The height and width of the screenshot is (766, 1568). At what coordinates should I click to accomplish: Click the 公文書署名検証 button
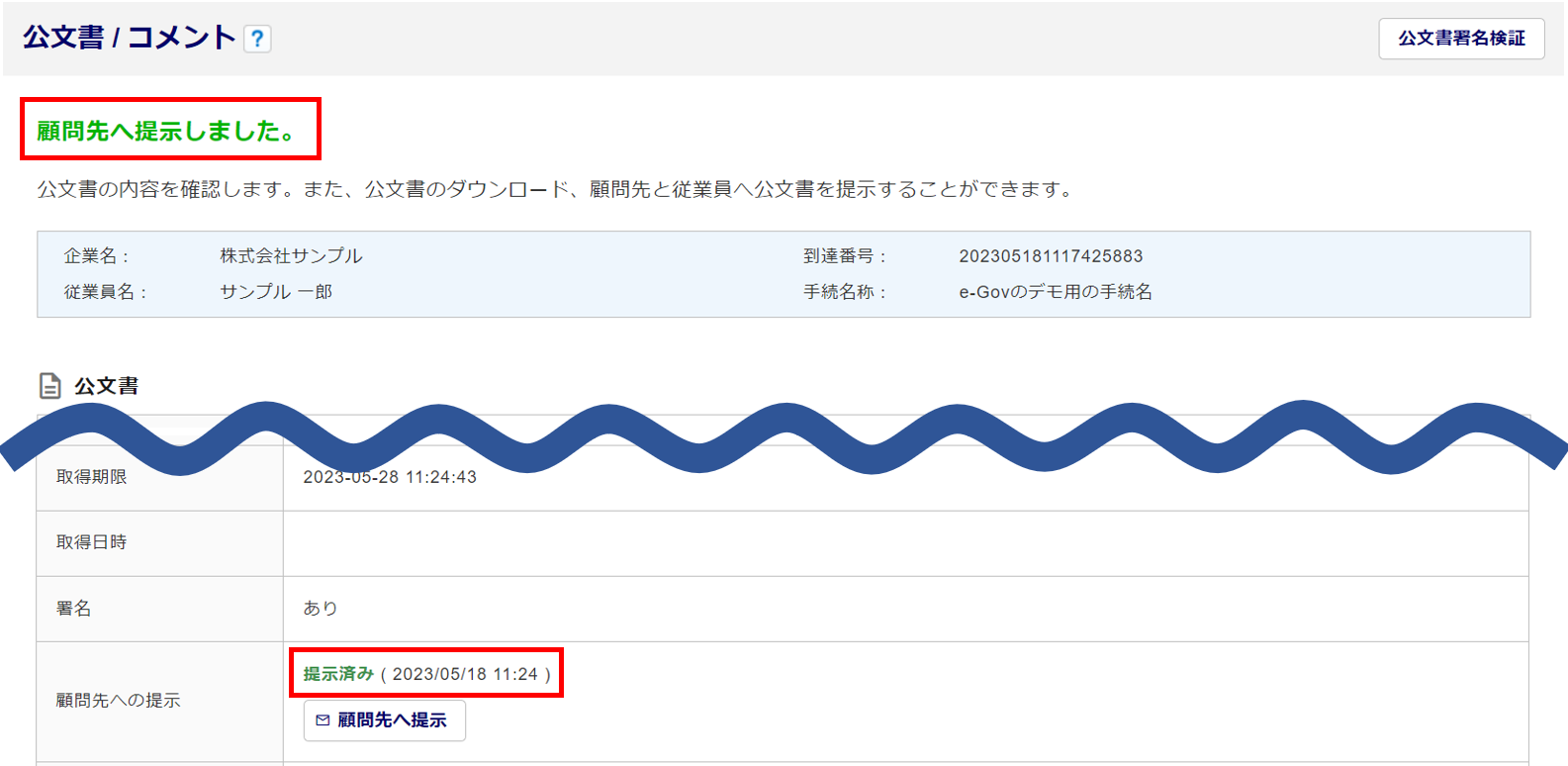[1461, 39]
